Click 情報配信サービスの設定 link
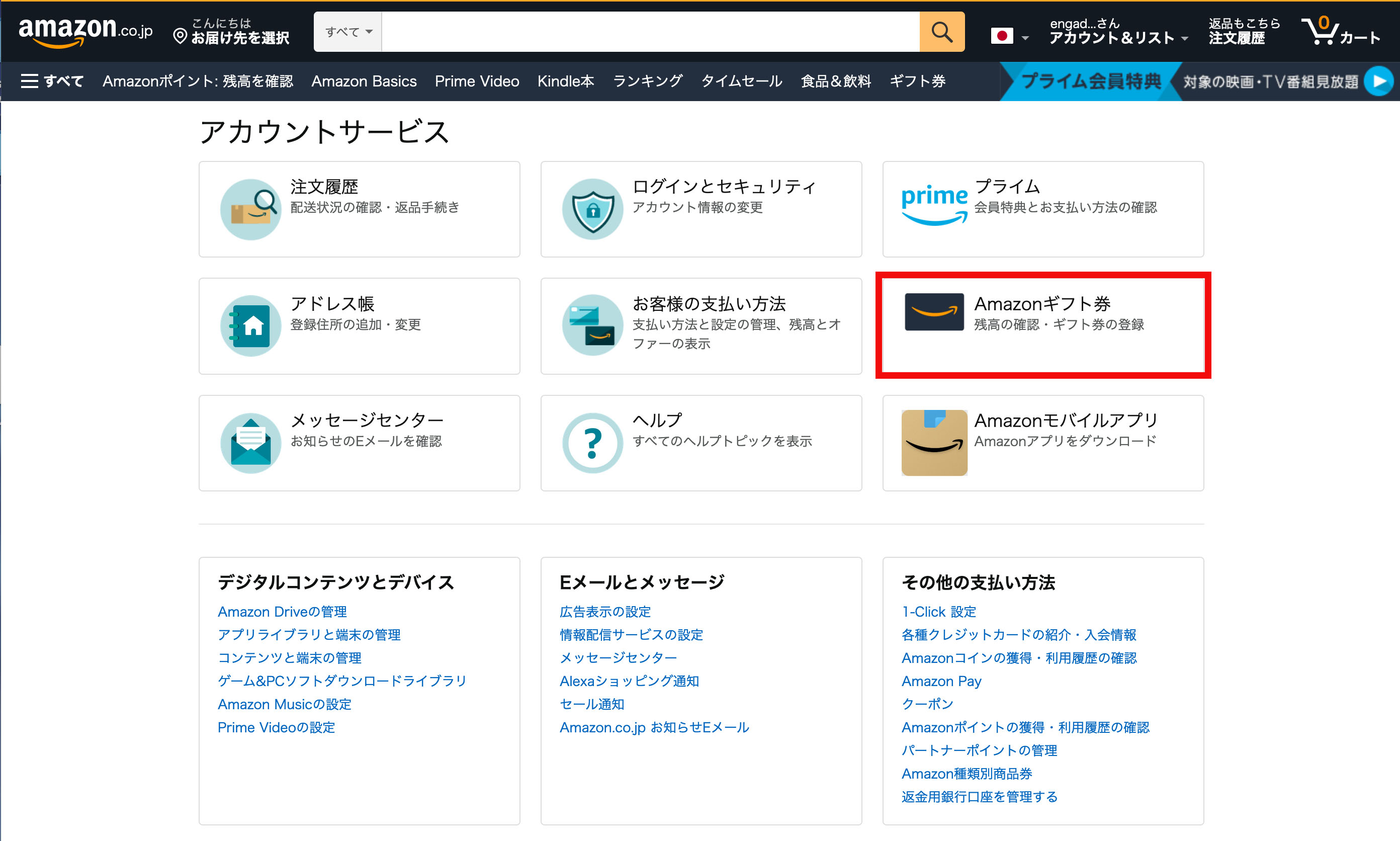 coord(631,635)
